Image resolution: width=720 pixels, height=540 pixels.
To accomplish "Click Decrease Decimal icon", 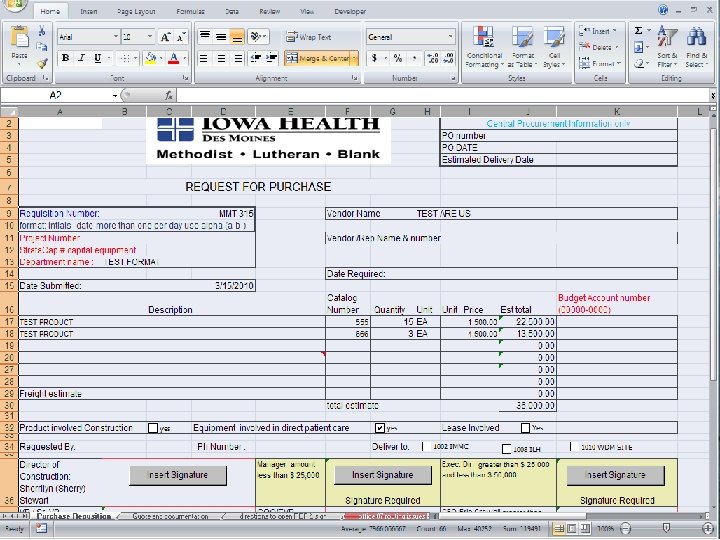I will pyautogui.click(x=449, y=58).
